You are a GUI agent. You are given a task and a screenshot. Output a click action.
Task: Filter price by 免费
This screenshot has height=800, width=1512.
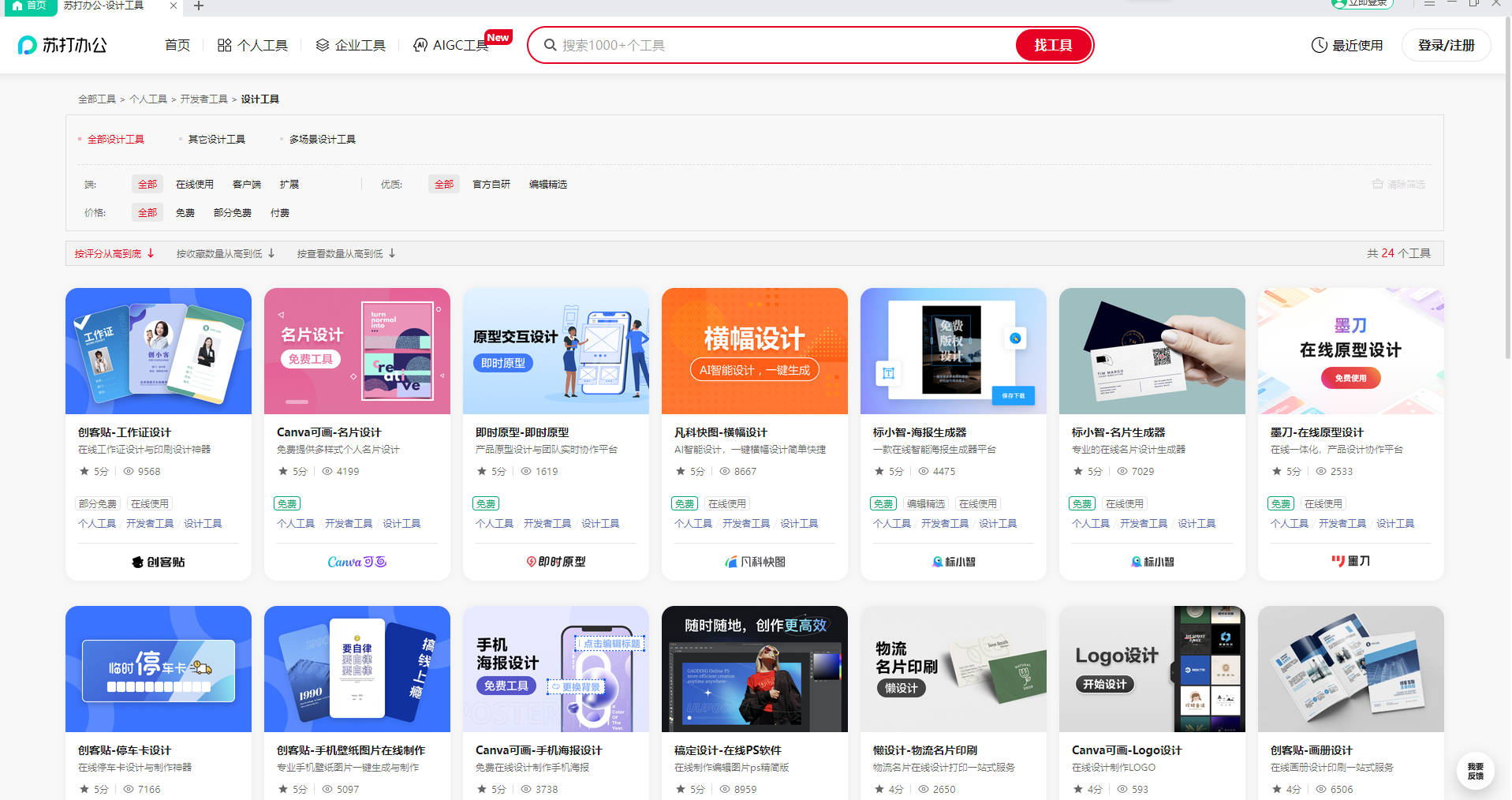(x=185, y=212)
